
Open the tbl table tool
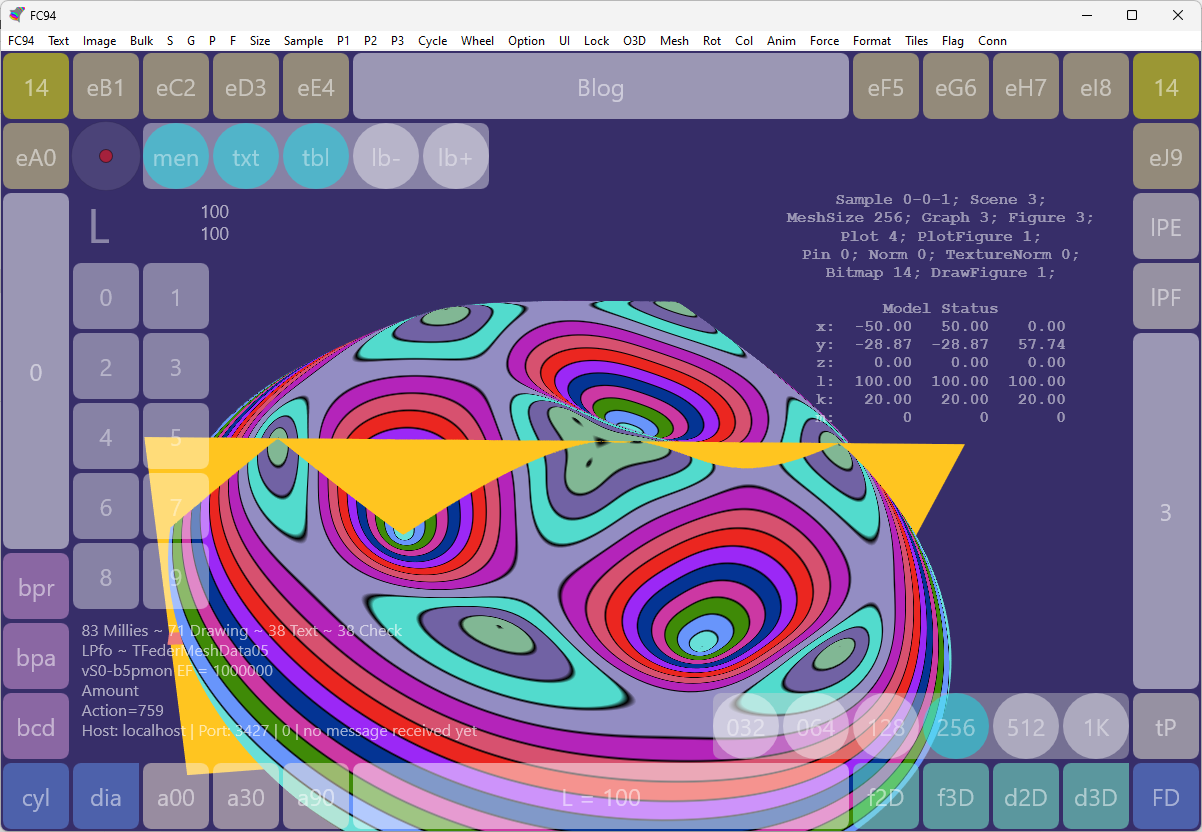pyautogui.click(x=316, y=157)
